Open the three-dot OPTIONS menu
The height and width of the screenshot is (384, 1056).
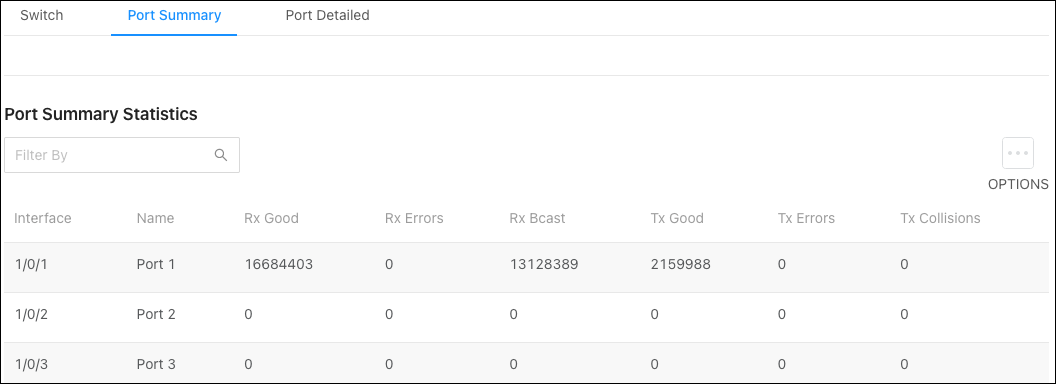pyautogui.click(x=1018, y=154)
